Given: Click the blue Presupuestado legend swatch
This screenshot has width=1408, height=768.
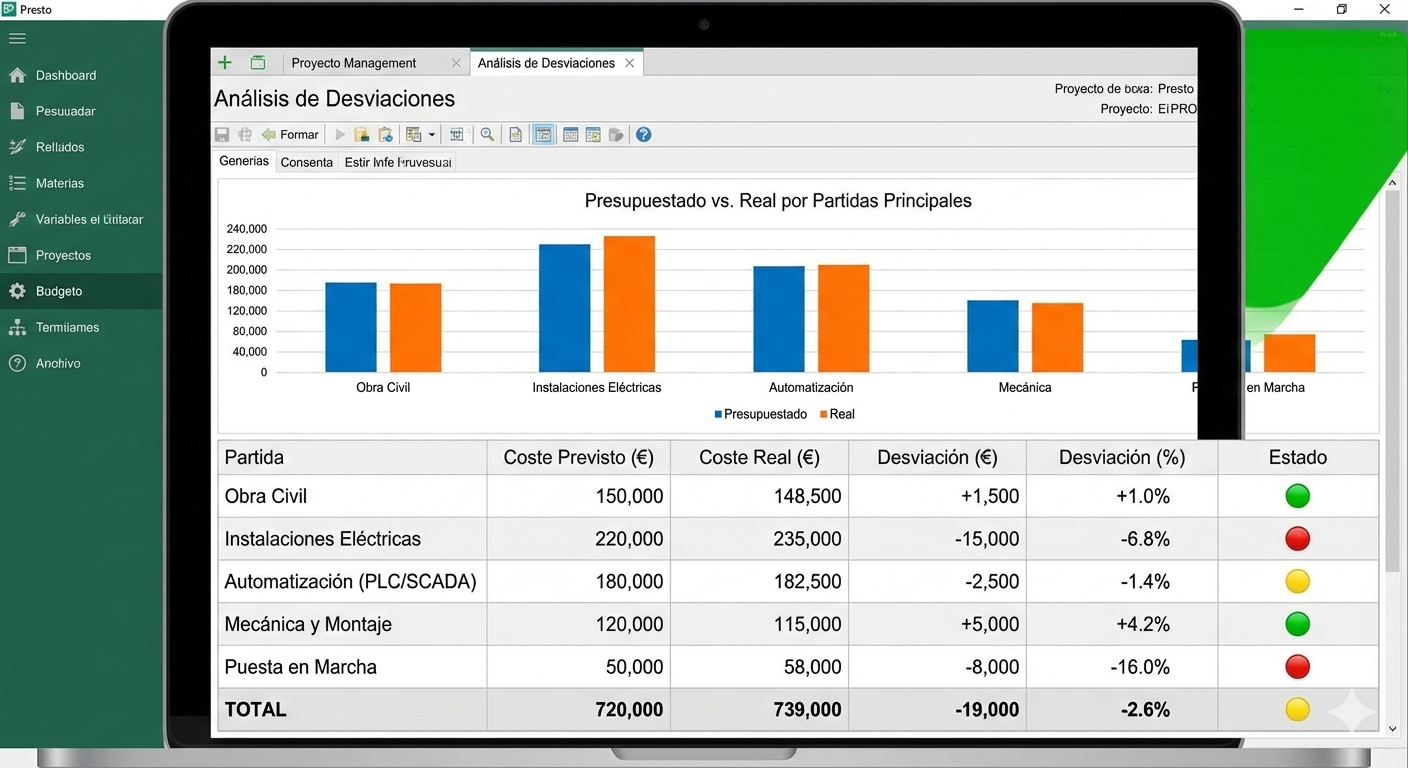Looking at the screenshot, I should [x=718, y=414].
